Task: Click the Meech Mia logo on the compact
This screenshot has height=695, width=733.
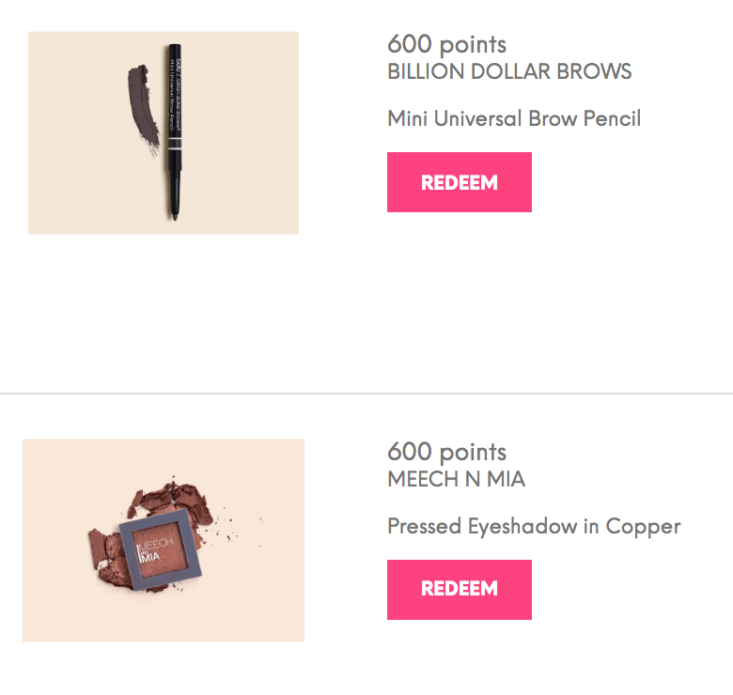Action: [x=154, y=550]
